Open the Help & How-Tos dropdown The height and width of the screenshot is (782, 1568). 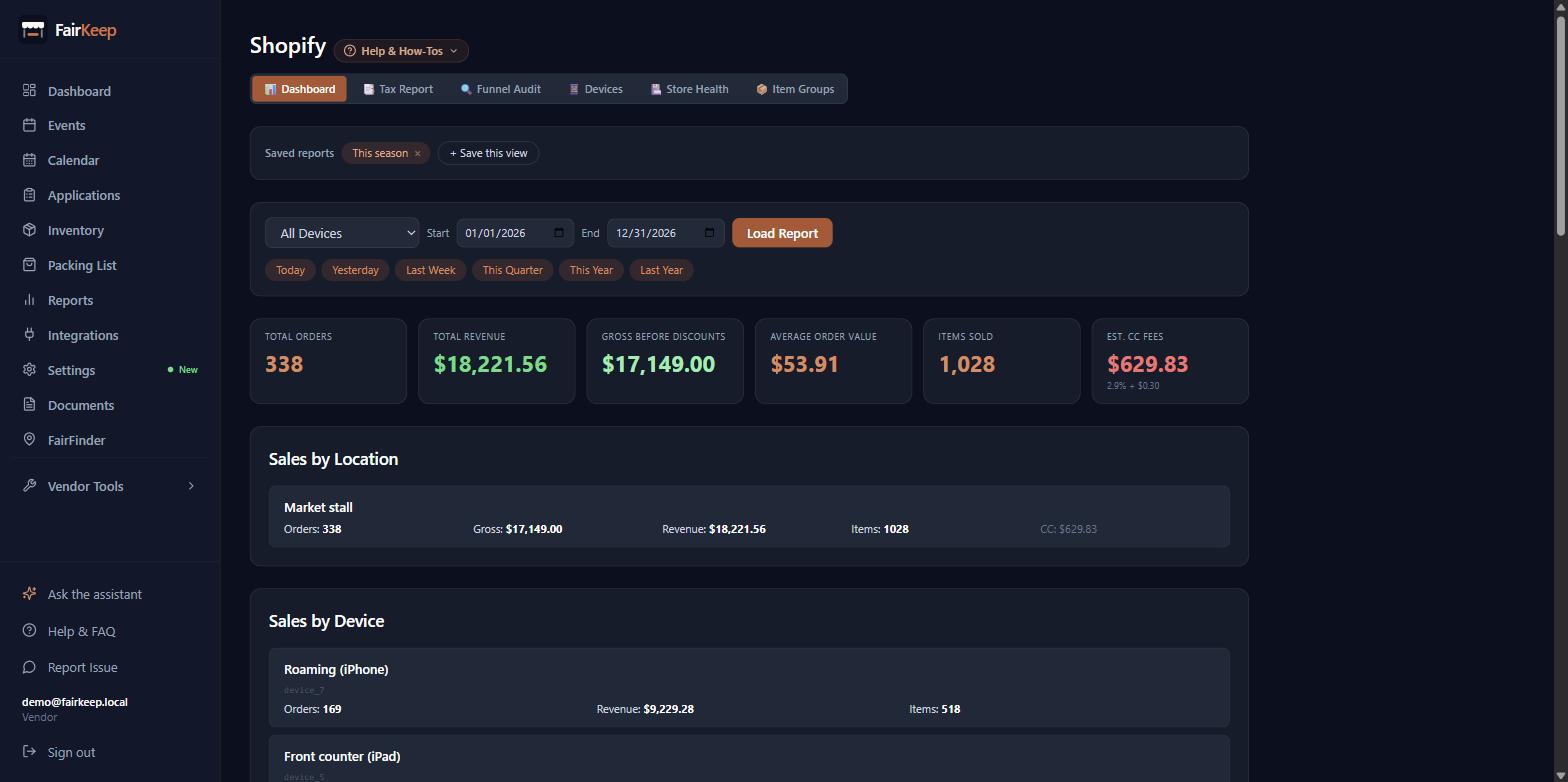(x=401, y=51)
